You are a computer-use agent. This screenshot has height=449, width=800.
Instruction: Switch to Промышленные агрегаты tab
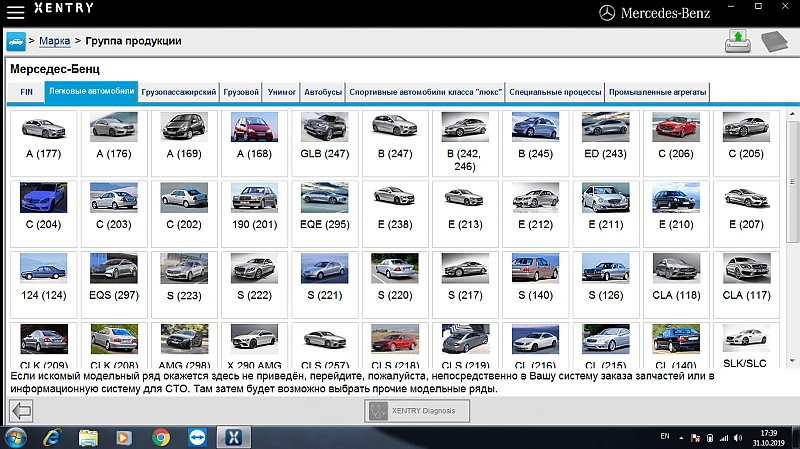pos(657,92)
